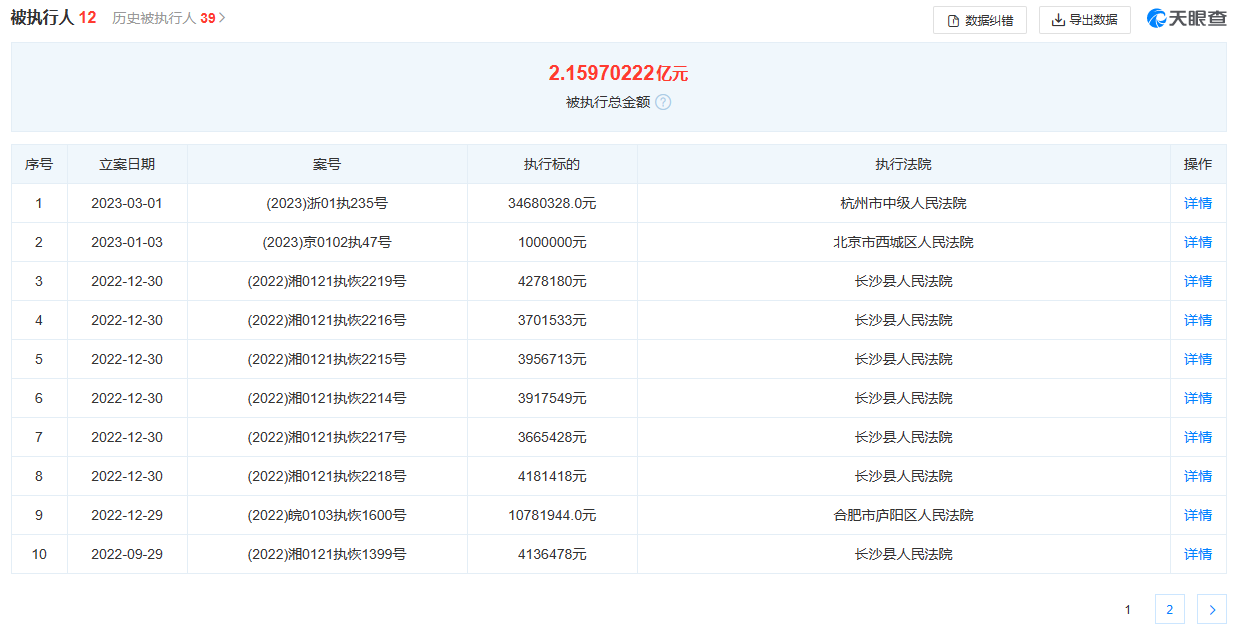Open 详情 for case (2023)浙01执235号

(1198, 203)
